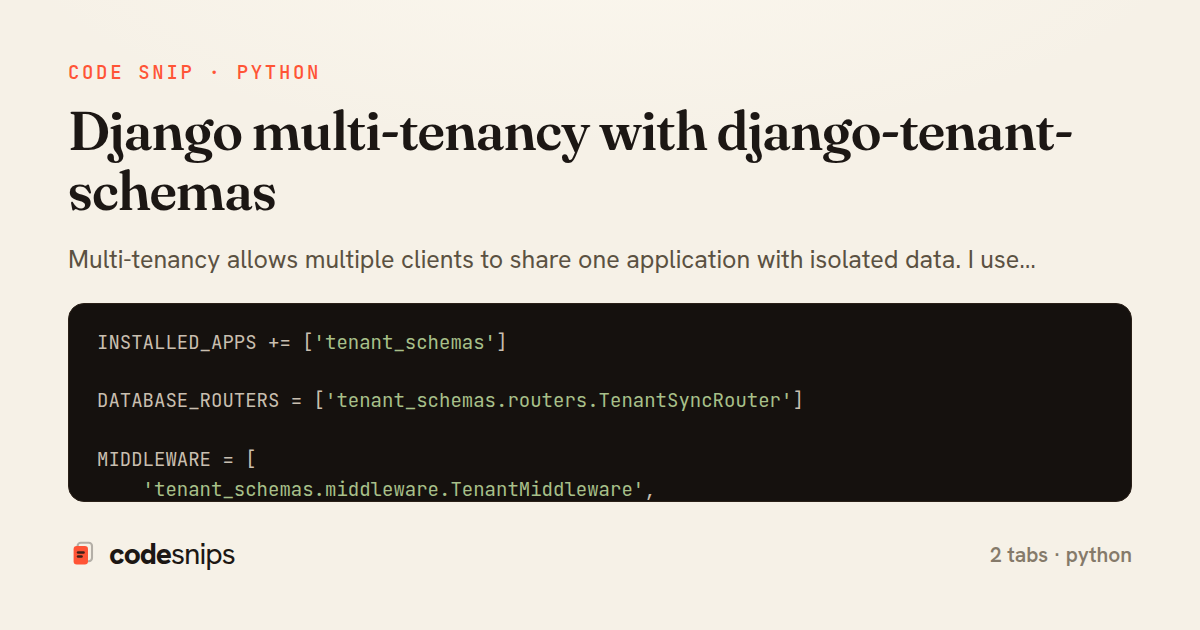Select the 'CODE SNIP · PYTHON' label
The height and width of the screenshot is (630, 1200).
(x=194, y=73)
